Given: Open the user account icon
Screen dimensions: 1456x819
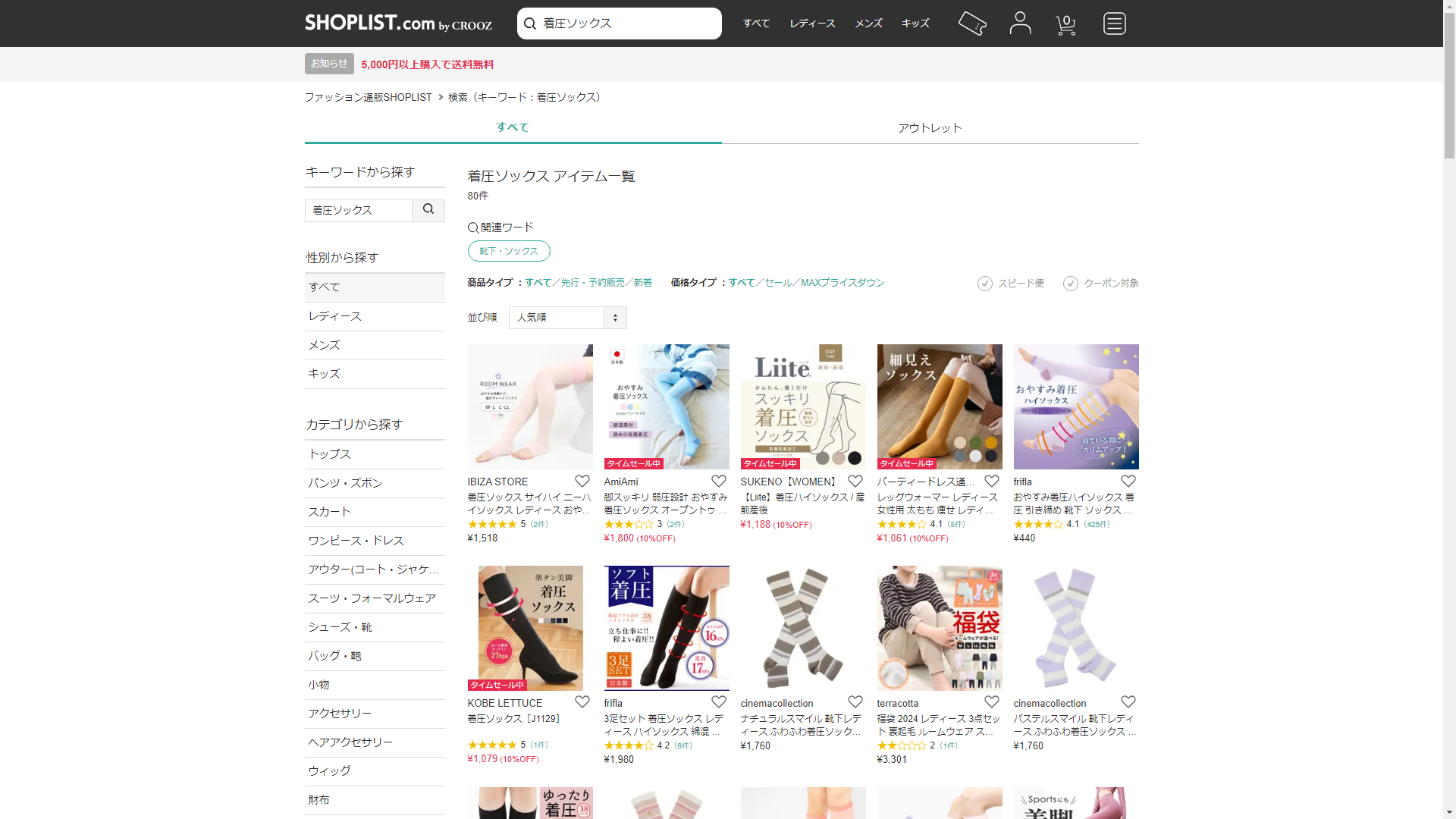Looking at the screenshot, I should 1020,24.
